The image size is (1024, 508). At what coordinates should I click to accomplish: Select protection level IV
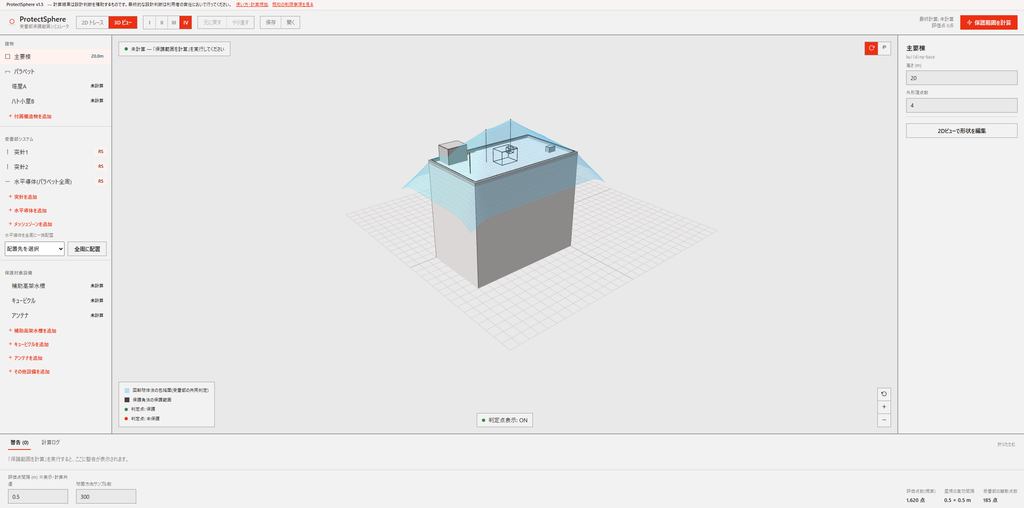tap(185, 23)
